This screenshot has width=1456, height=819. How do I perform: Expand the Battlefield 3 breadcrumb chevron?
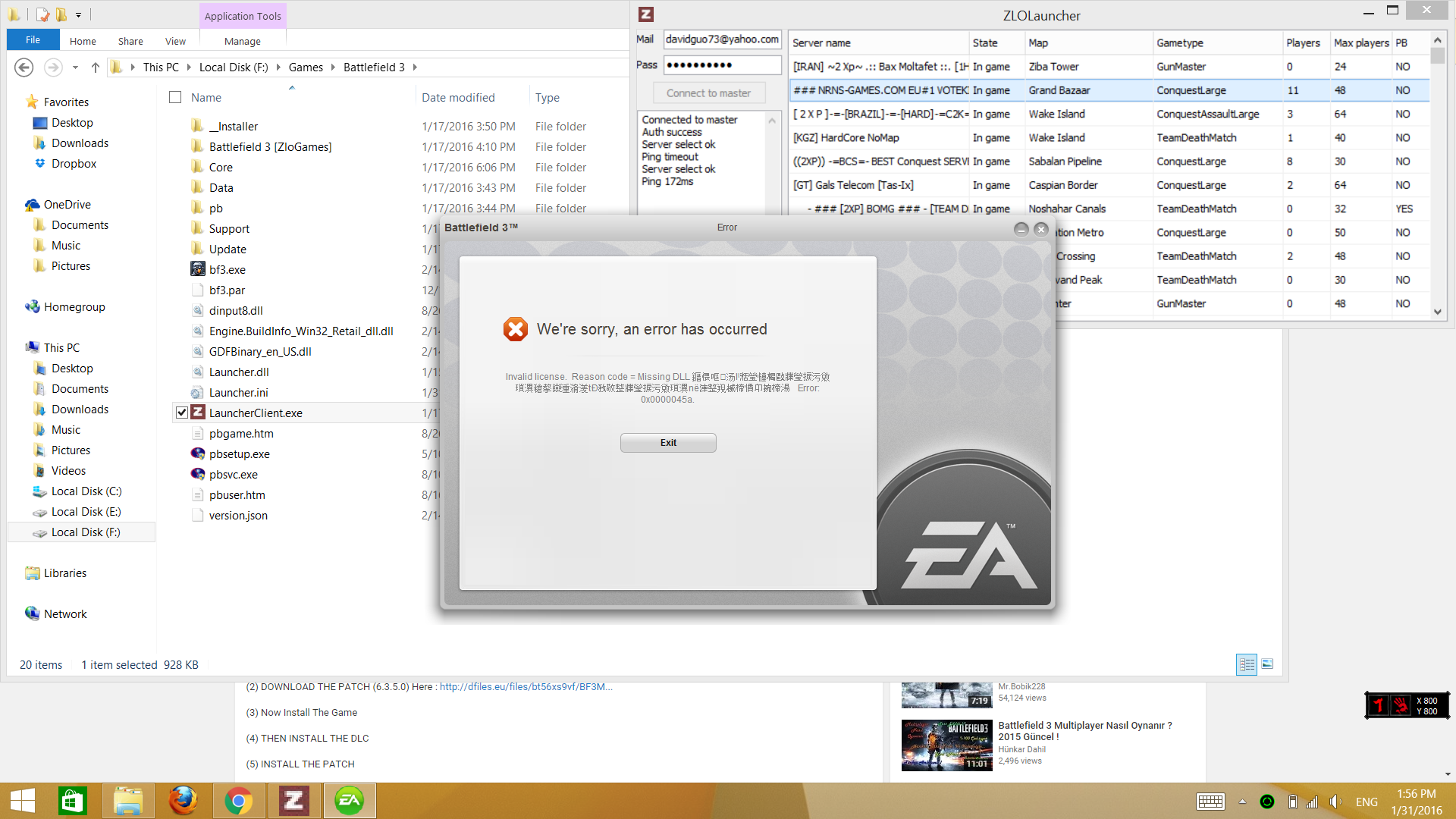tap(415, 67)
